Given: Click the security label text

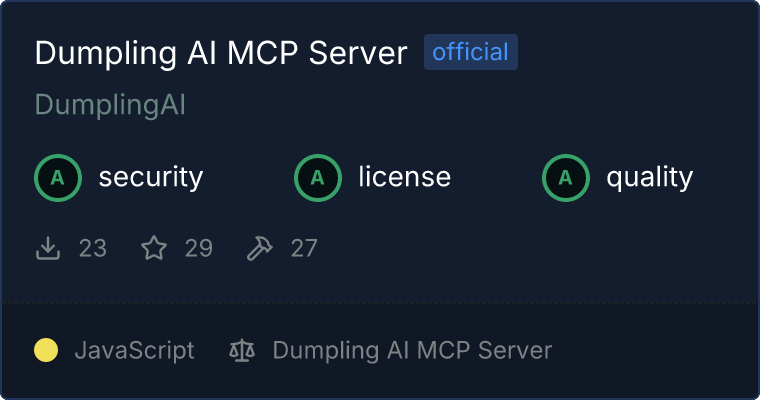Looking at the screenshot, I should [151, 177].
